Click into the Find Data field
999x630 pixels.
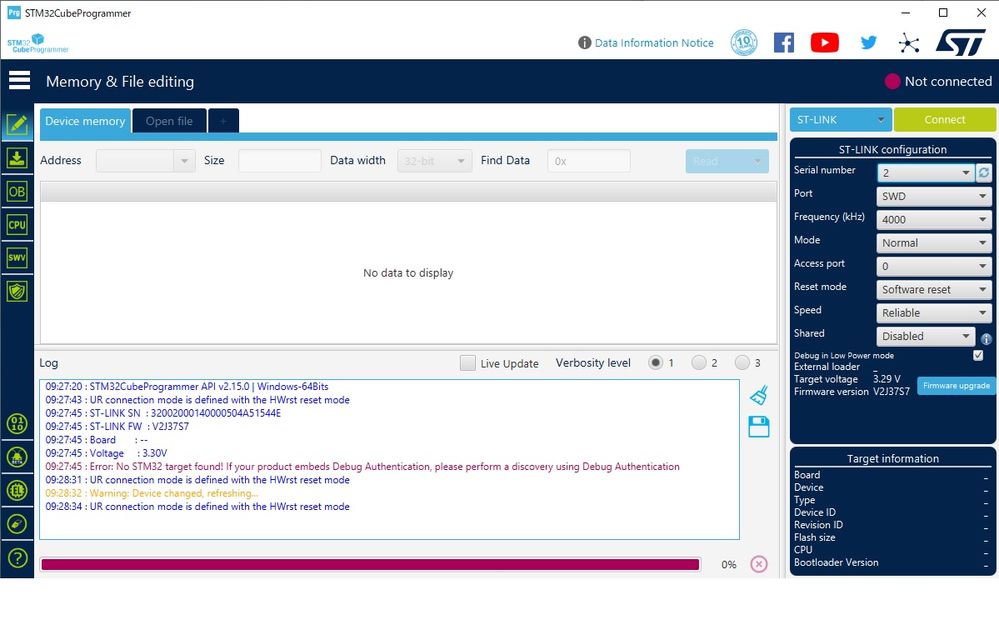(589, 161)
